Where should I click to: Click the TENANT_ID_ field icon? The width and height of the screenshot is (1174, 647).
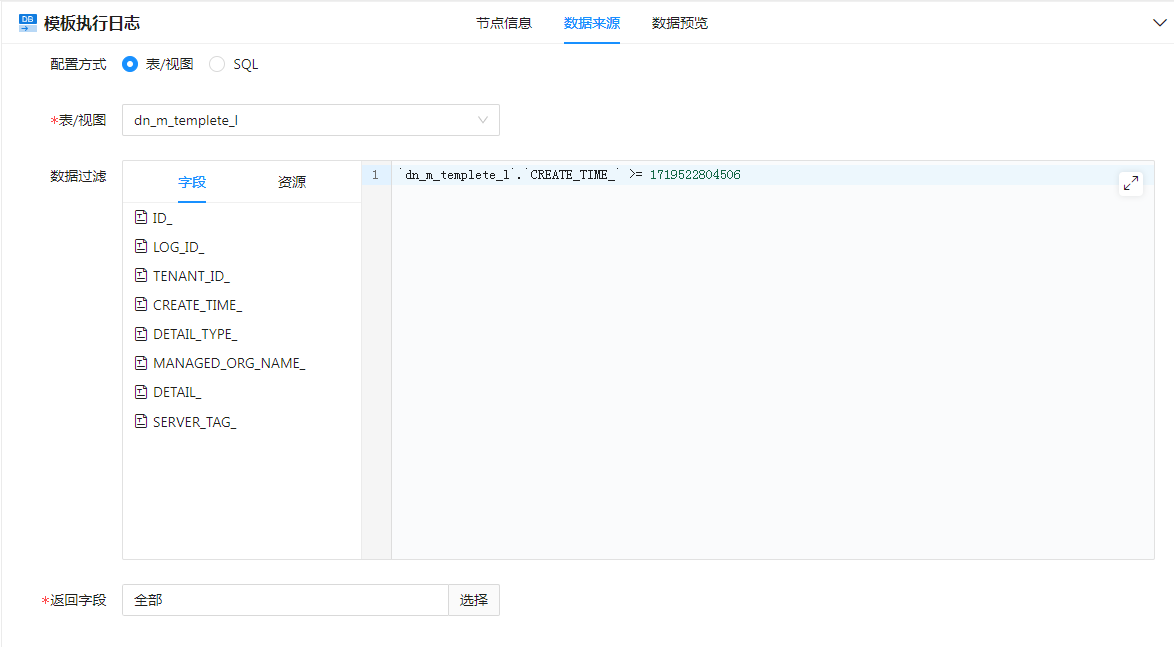(x=141, y=275)
